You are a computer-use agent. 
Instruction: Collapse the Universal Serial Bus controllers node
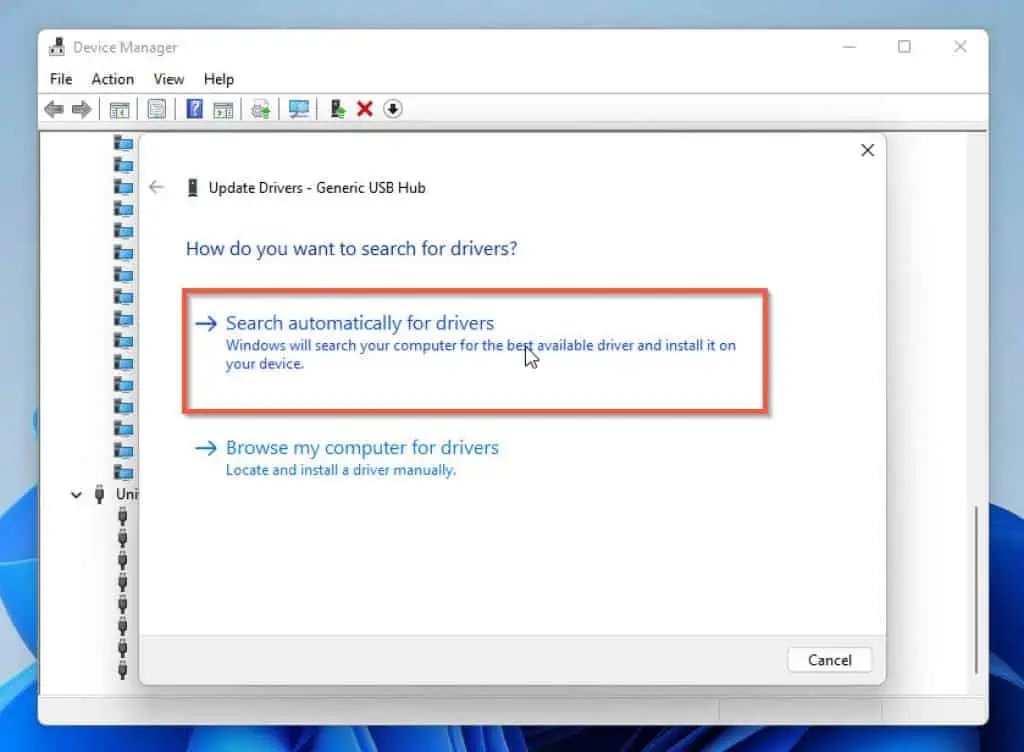pos(76,494)
